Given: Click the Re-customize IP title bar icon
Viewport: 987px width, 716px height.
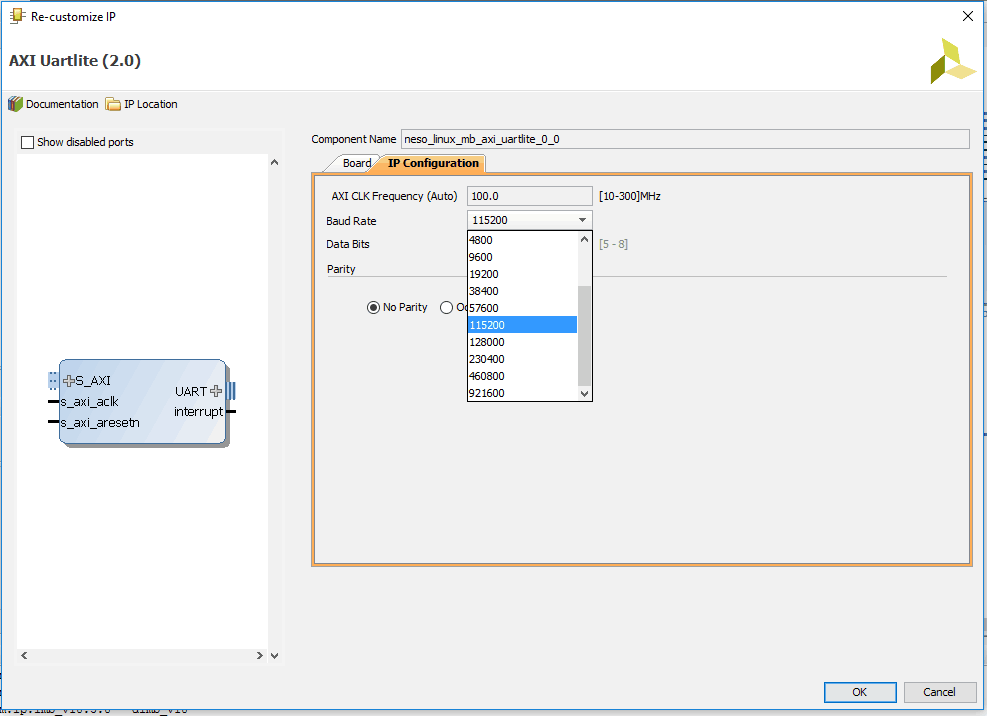Looking at the screenshot, I should (17, 16).
